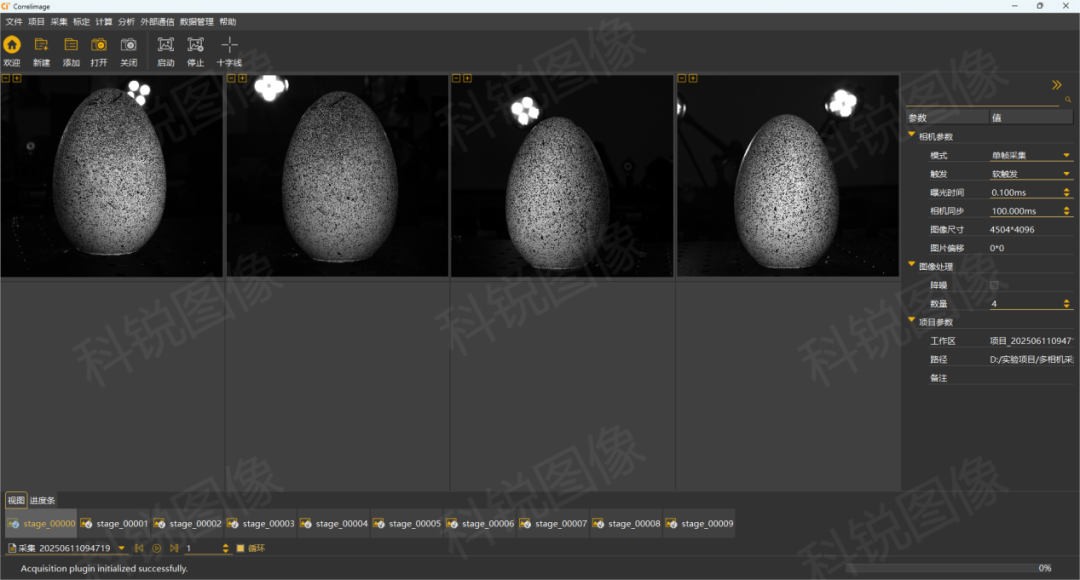
Task: Open the 数据管理 menu
Action: click(x=196, y=21)
